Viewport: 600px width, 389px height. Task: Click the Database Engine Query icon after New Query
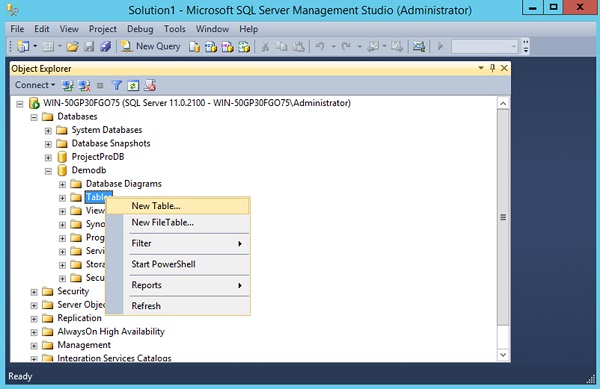point(194,47)
